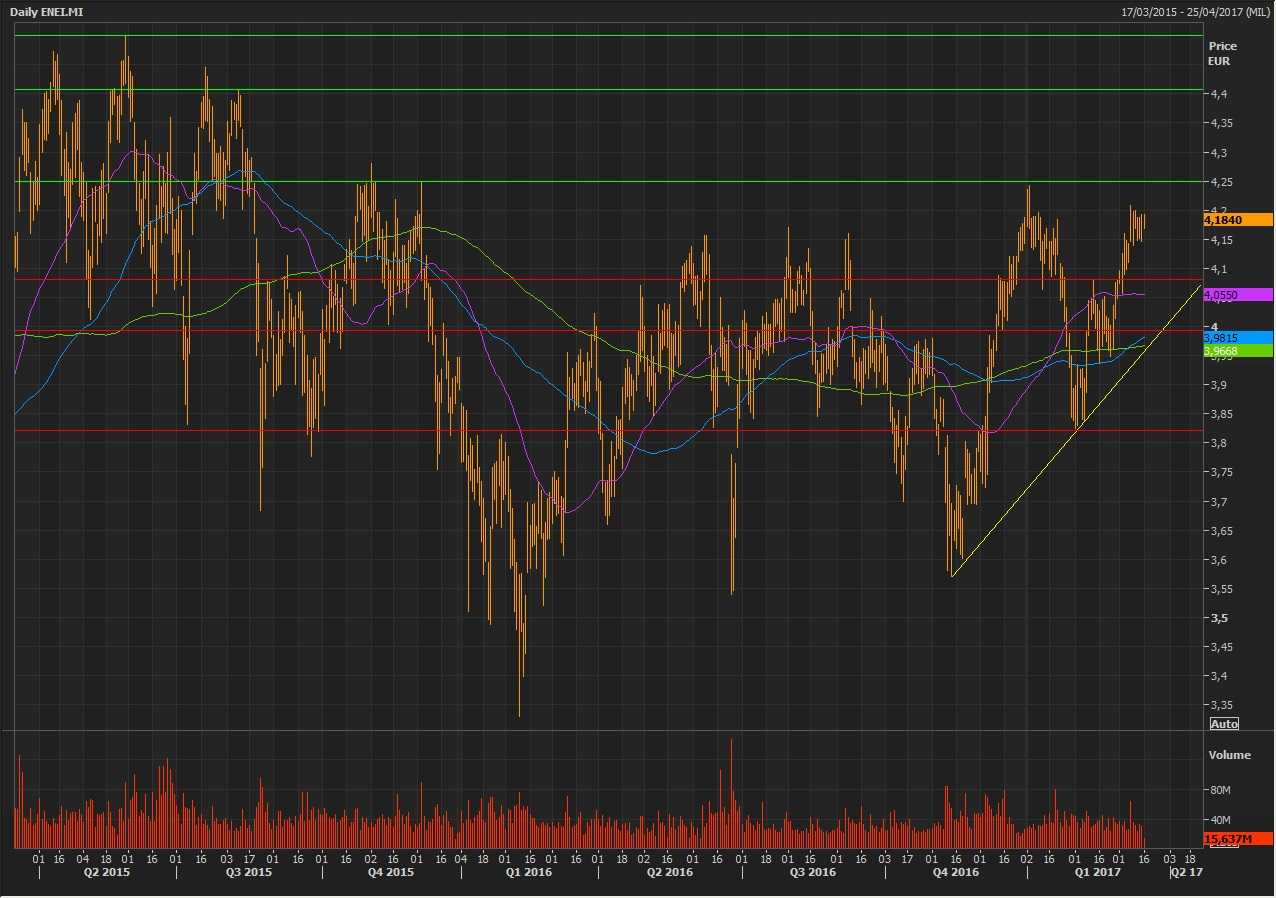The image size is (1276, 898).
Task: Click the orange 4,1840 last price tag
Action: click(1238, 220)
